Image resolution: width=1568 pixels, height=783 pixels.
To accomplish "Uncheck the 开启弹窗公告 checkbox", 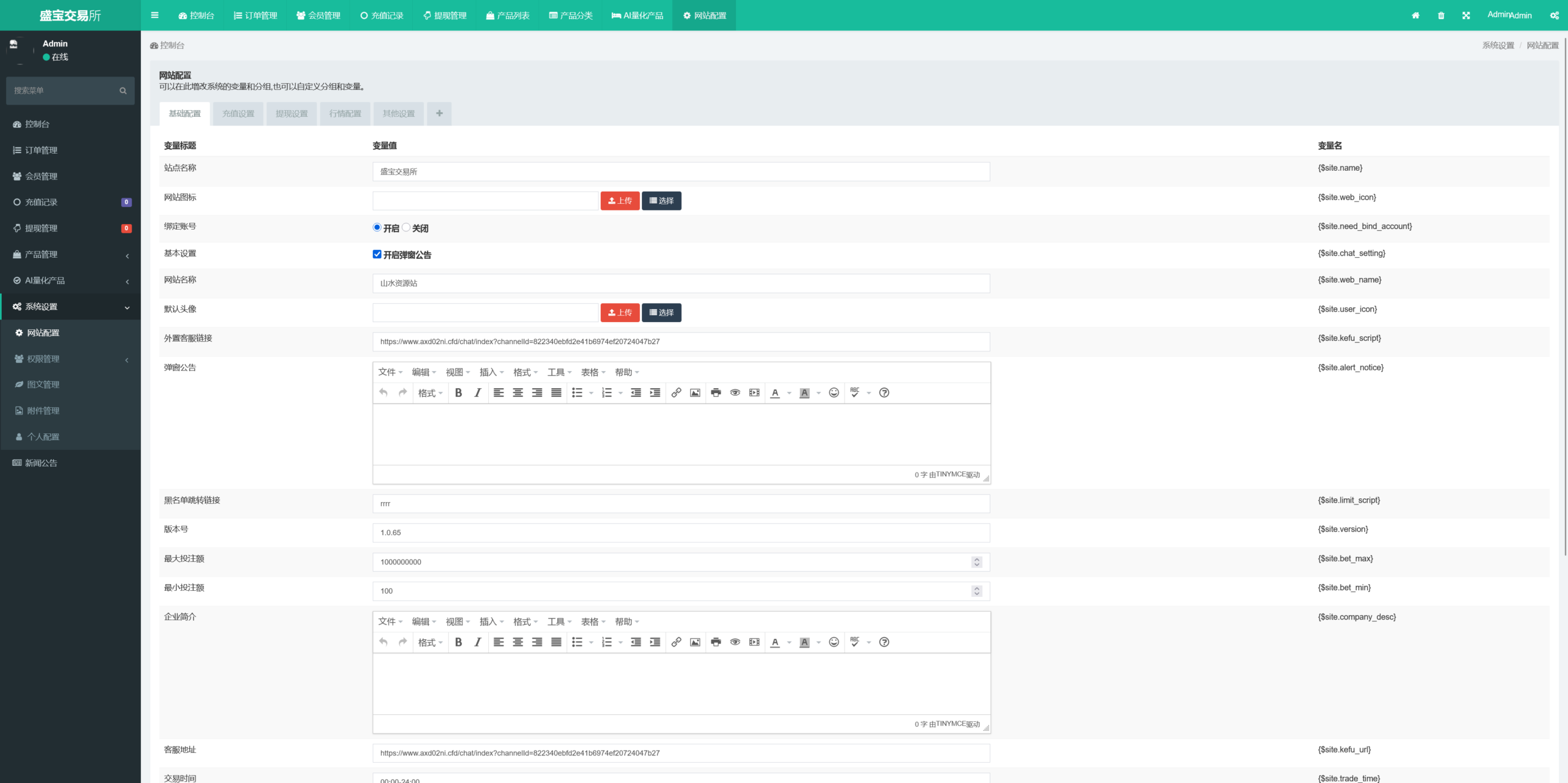I will (377, 254).
